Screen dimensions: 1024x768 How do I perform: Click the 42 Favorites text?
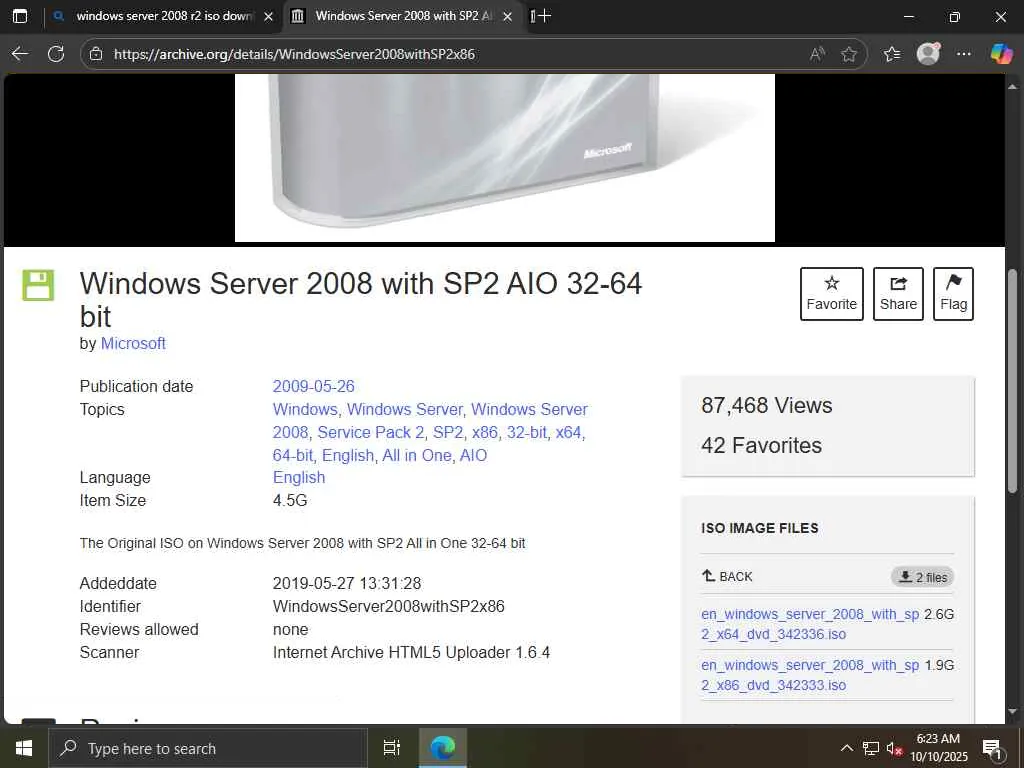pos(761,445)
